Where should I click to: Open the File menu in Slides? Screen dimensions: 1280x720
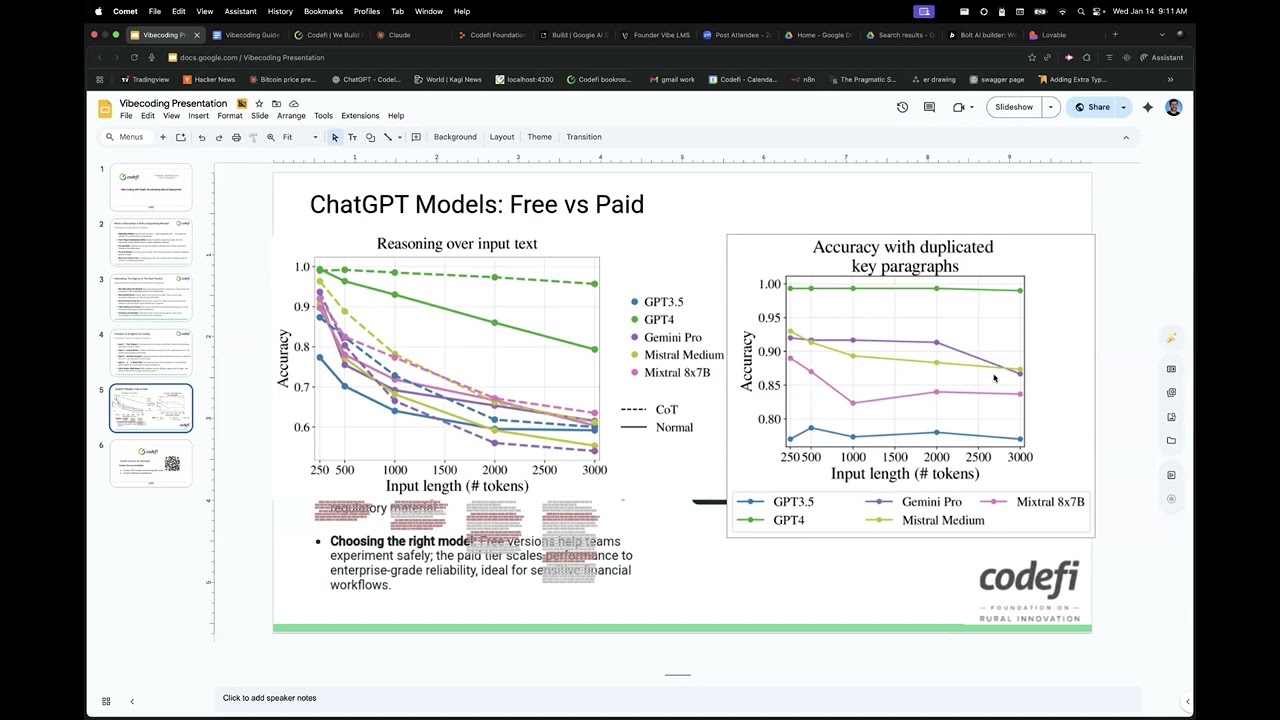coord(126,116)
